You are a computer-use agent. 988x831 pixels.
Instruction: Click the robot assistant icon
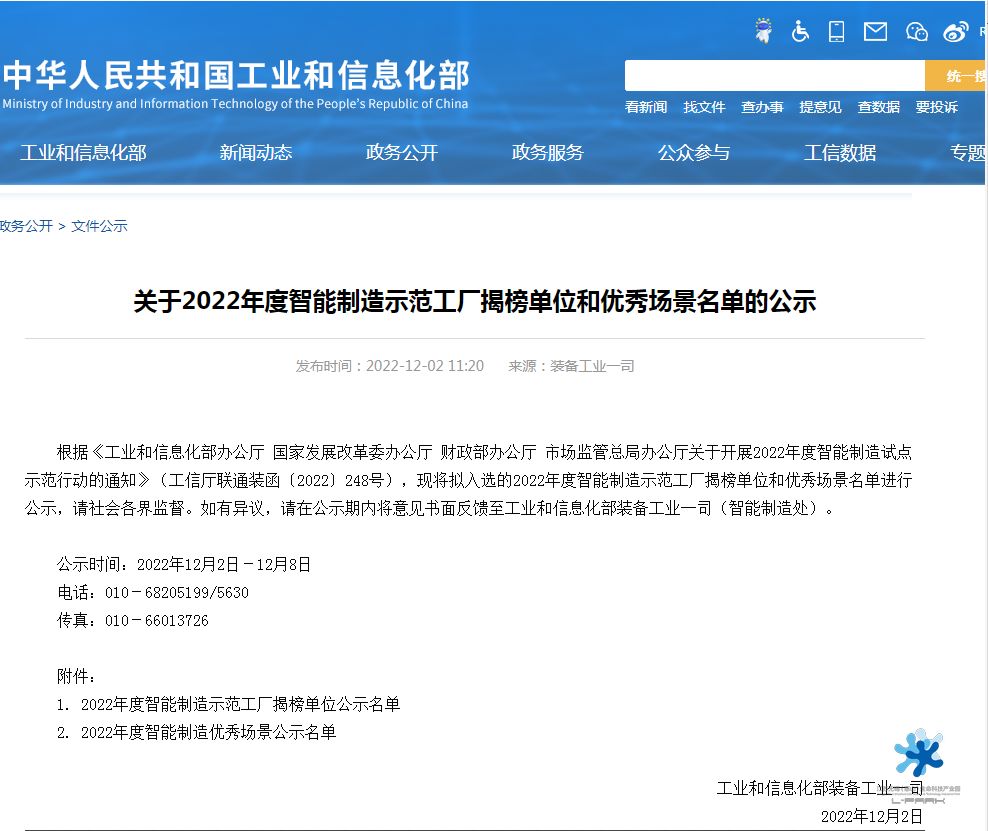(x=764, y=31)
